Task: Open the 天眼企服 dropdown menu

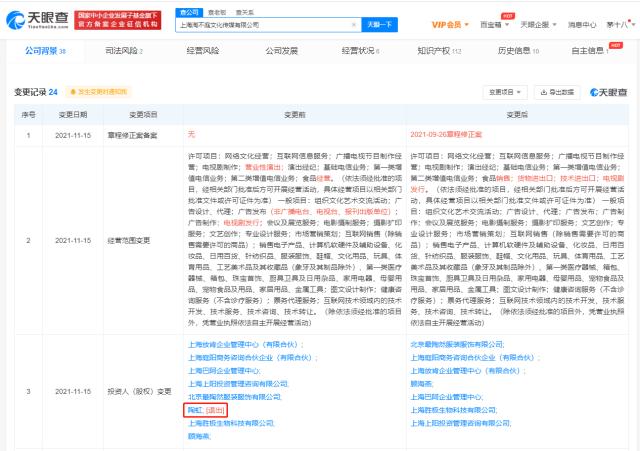Action: point(538,25)
